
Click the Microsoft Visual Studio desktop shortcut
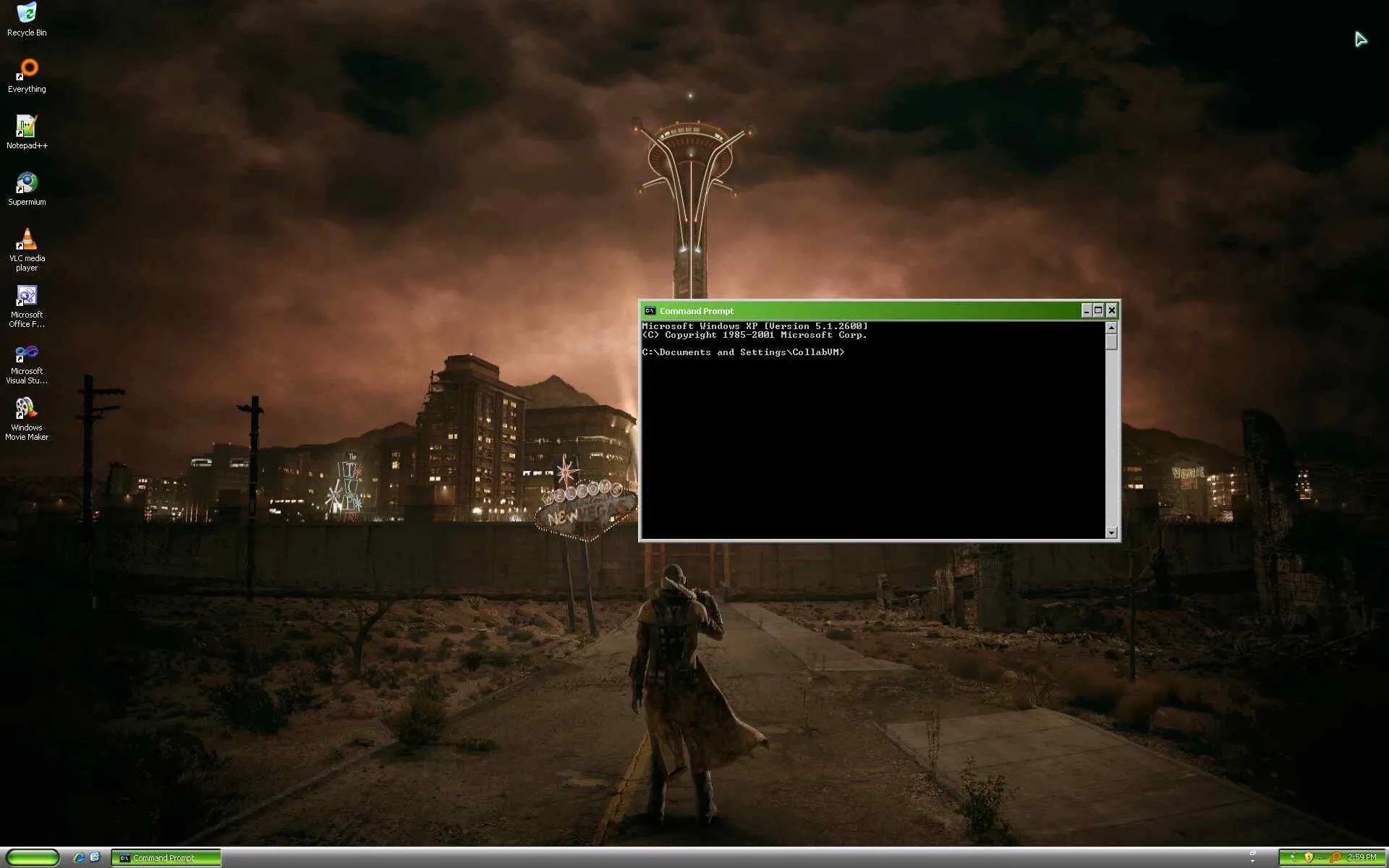pyautogui.click(x=27, y=353)
